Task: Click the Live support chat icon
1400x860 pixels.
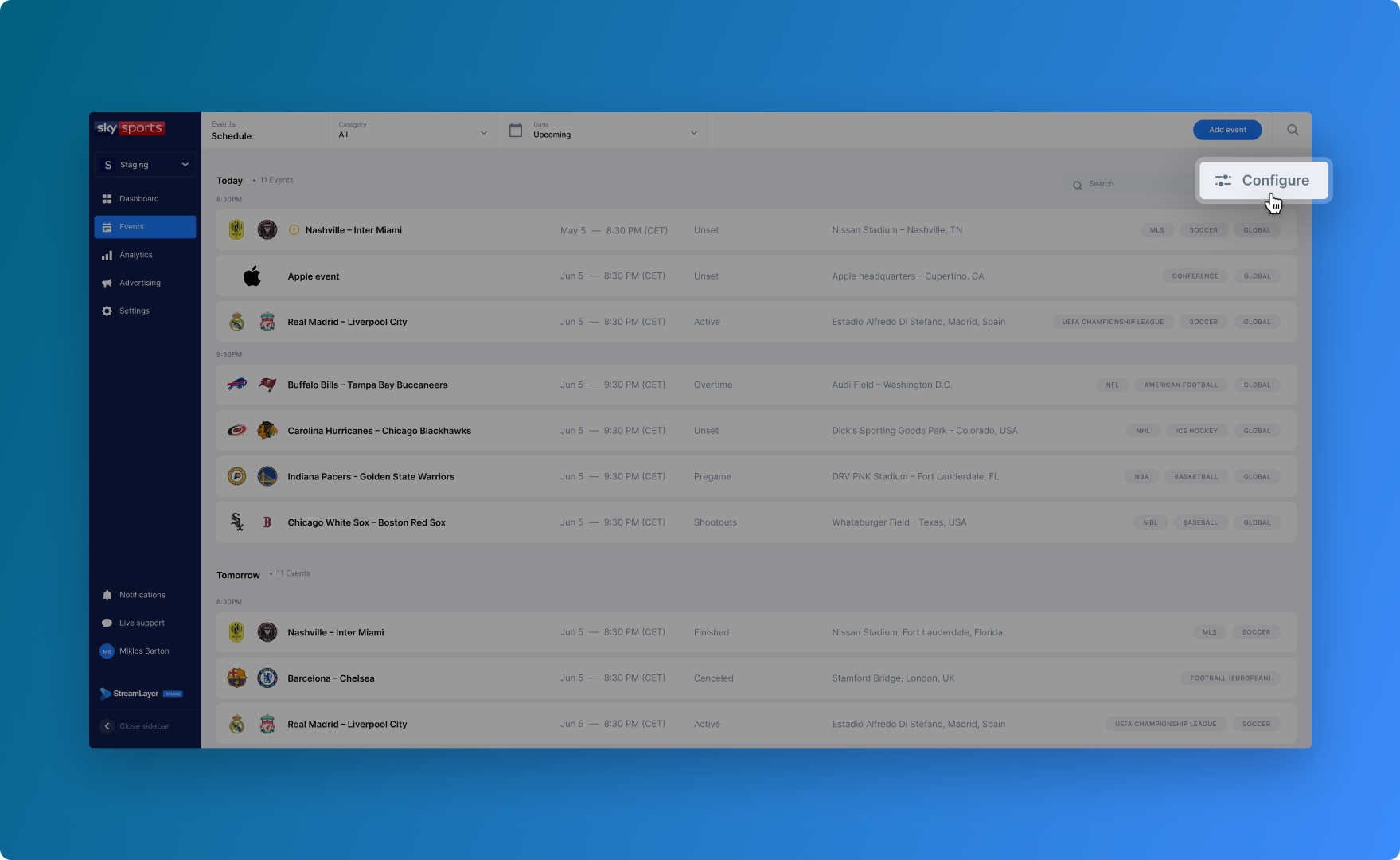Action: coord(107,623)
